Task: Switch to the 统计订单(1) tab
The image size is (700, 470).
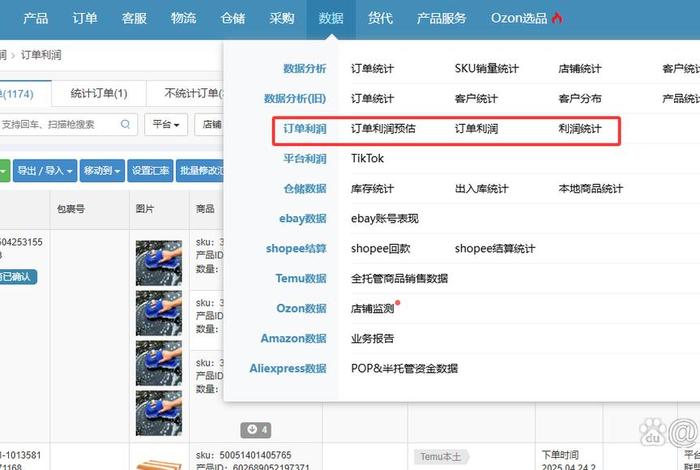Action: click(99, 94)
